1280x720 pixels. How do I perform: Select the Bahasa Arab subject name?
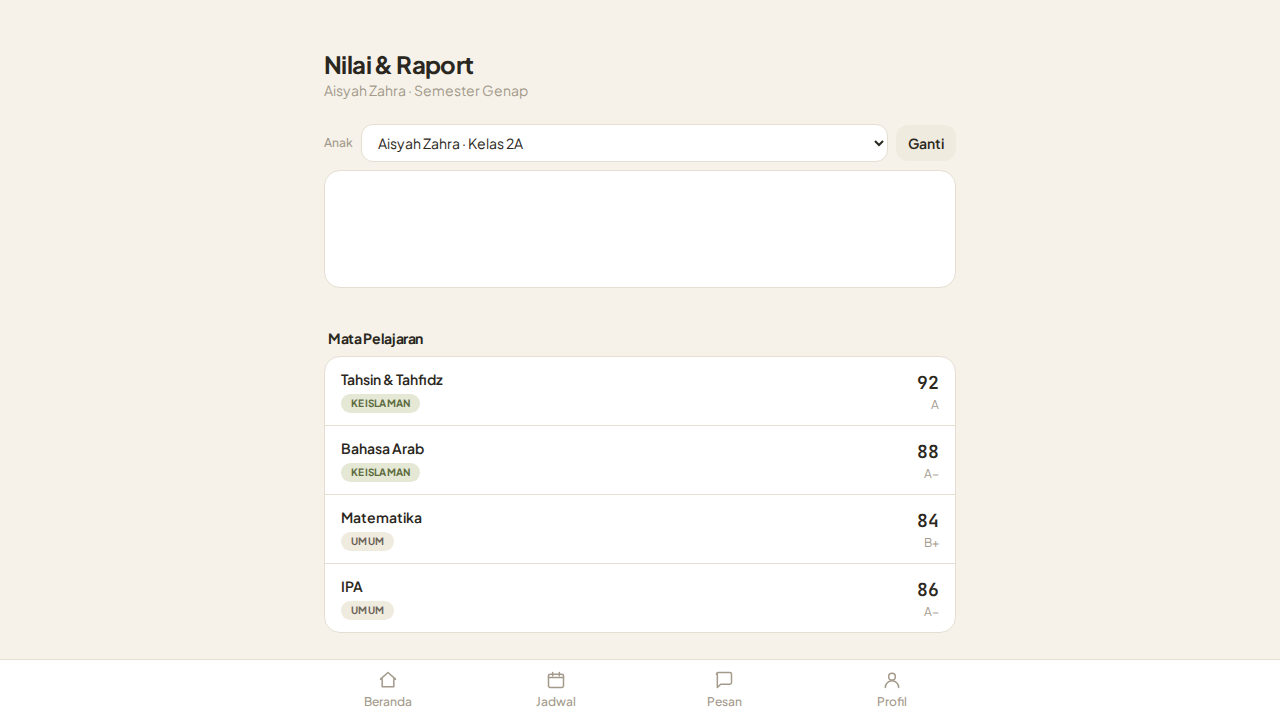[x=382, y=449]
